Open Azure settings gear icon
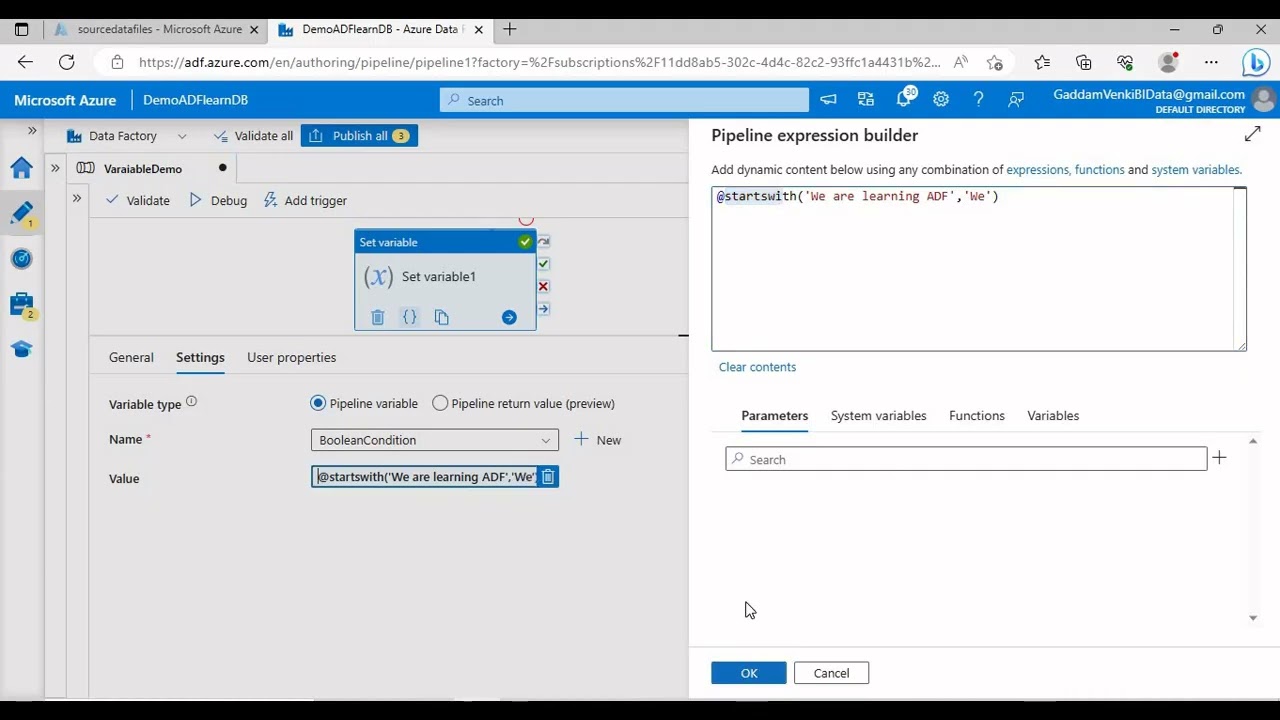The width and height of the screenshot is (1280, 720). (x=941, y=99)
